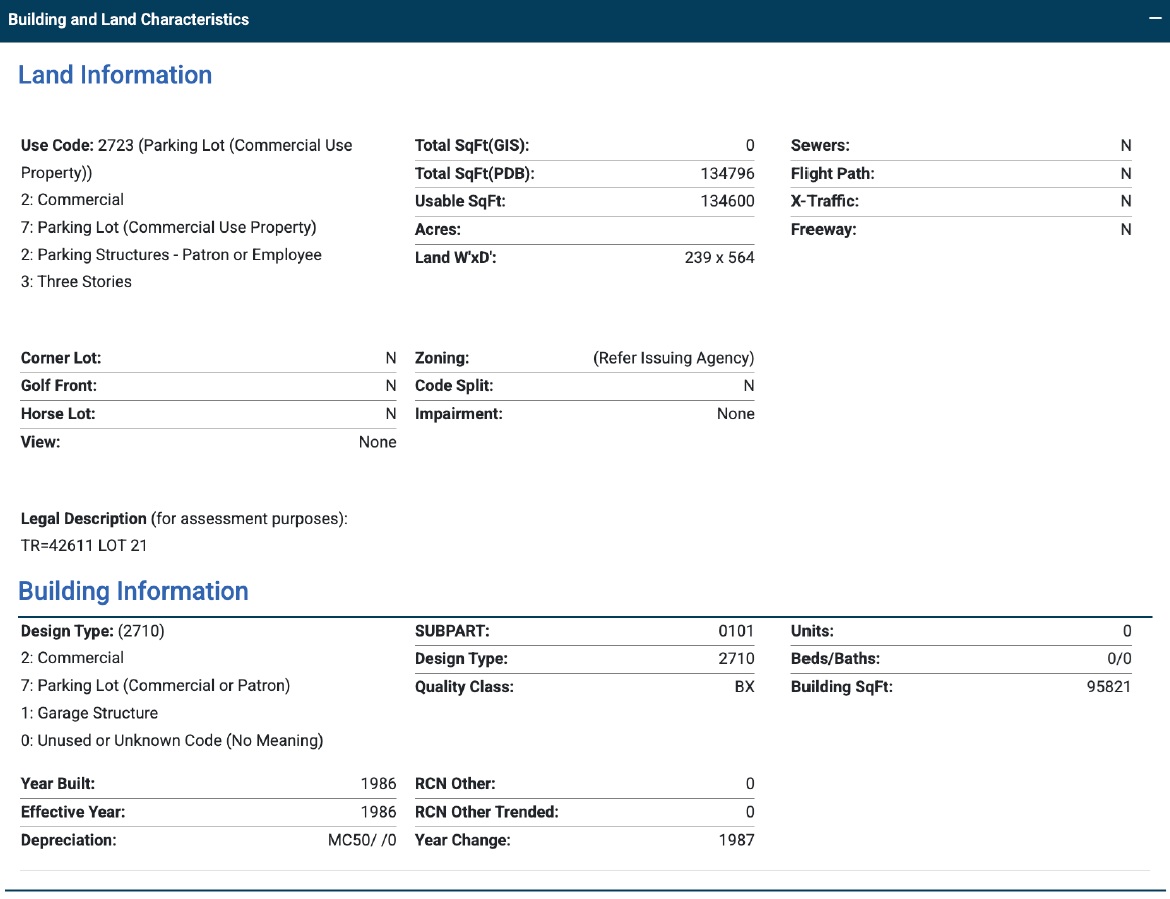Click the Year Built value 1986
Image resolution: width=1170 pixels, height=899 pixels.
tap(378, 784)
